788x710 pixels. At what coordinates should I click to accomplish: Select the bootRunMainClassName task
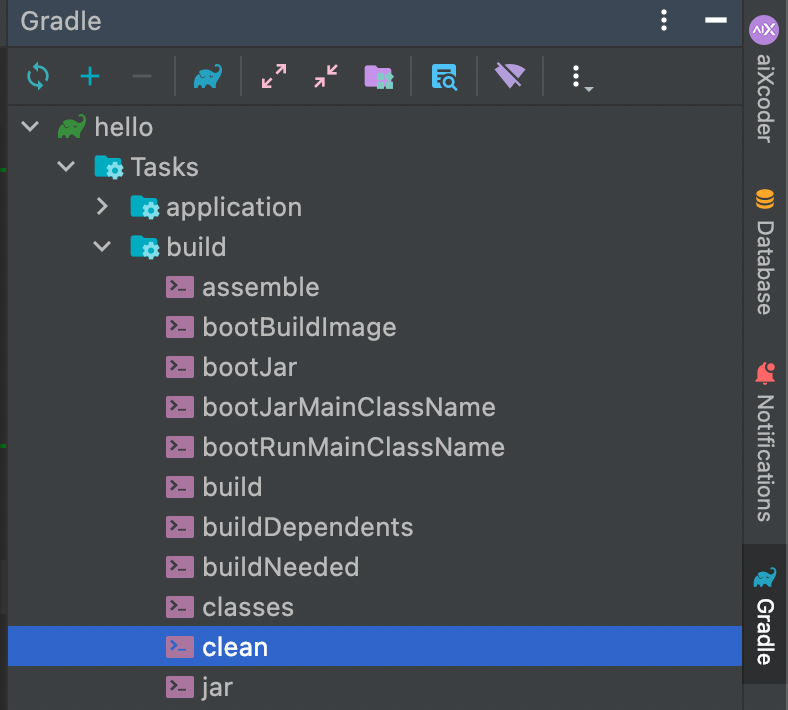point(374,447)
